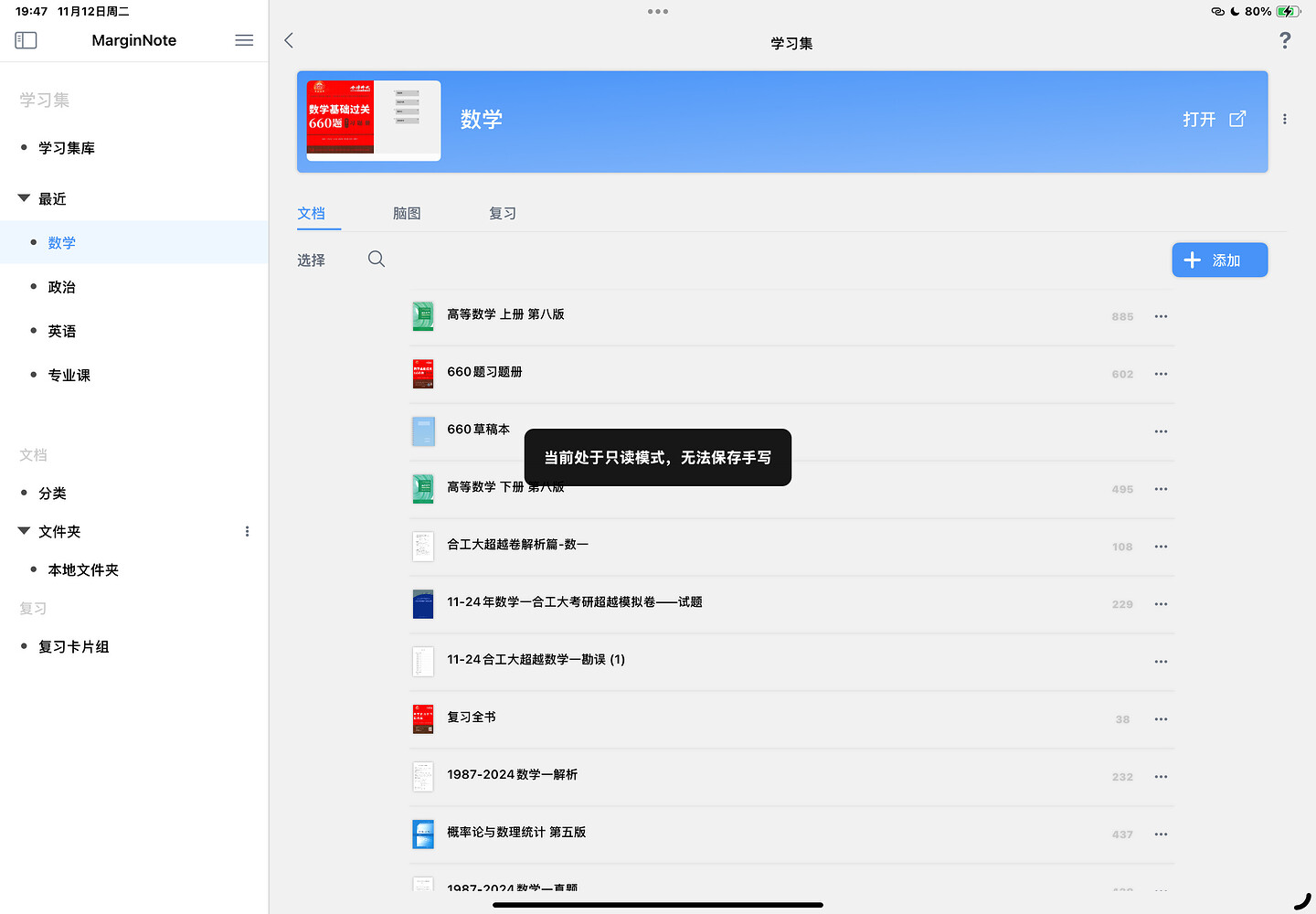Open document 11-24年数学一合工大考研超越模拟卷——试题
The height and width of the screenshot is (914, 1316).
tap(575, 602)
